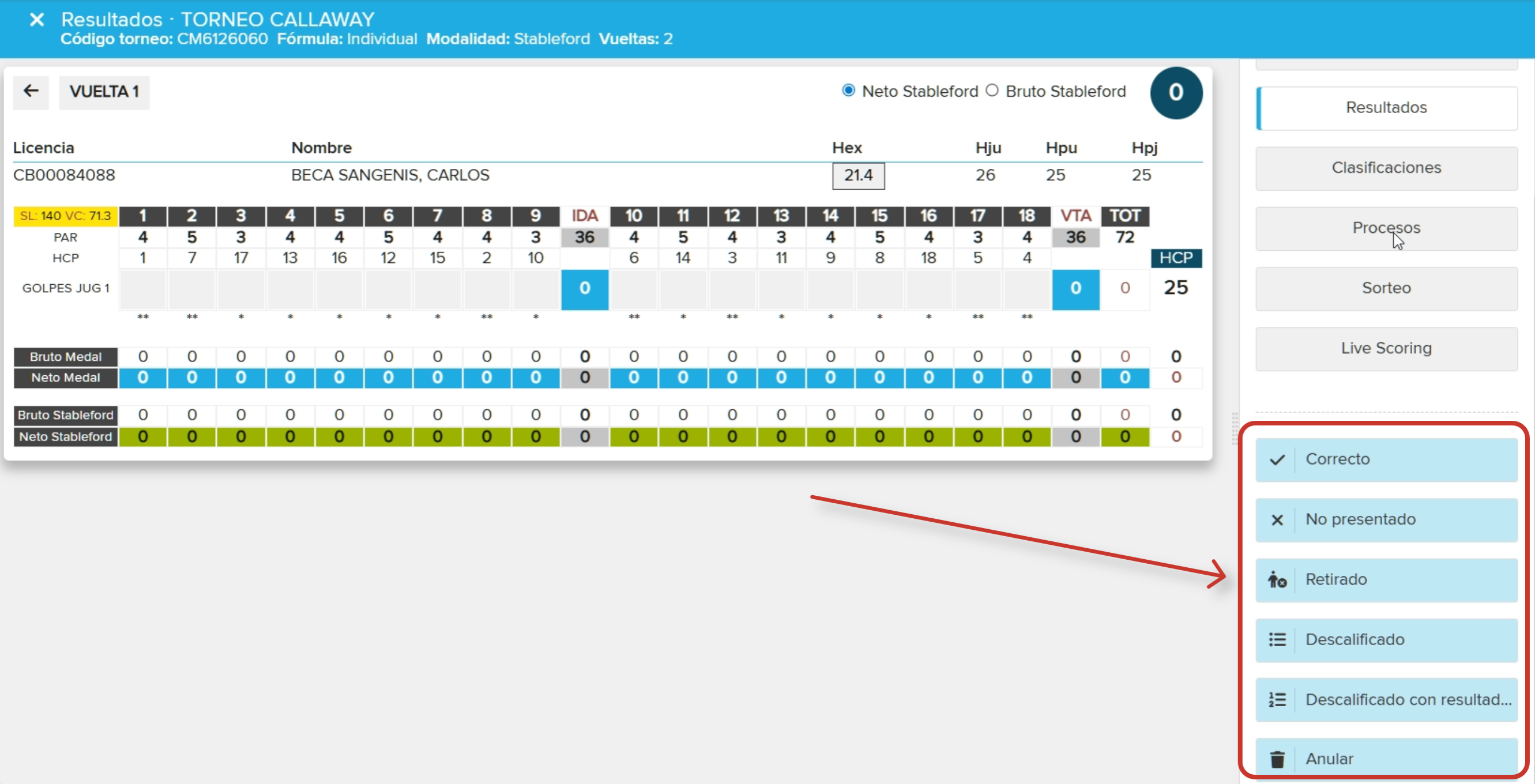Click the strokes input for hole 10
This screenshot has height=784, width=1535.
[x=634, y=289]
